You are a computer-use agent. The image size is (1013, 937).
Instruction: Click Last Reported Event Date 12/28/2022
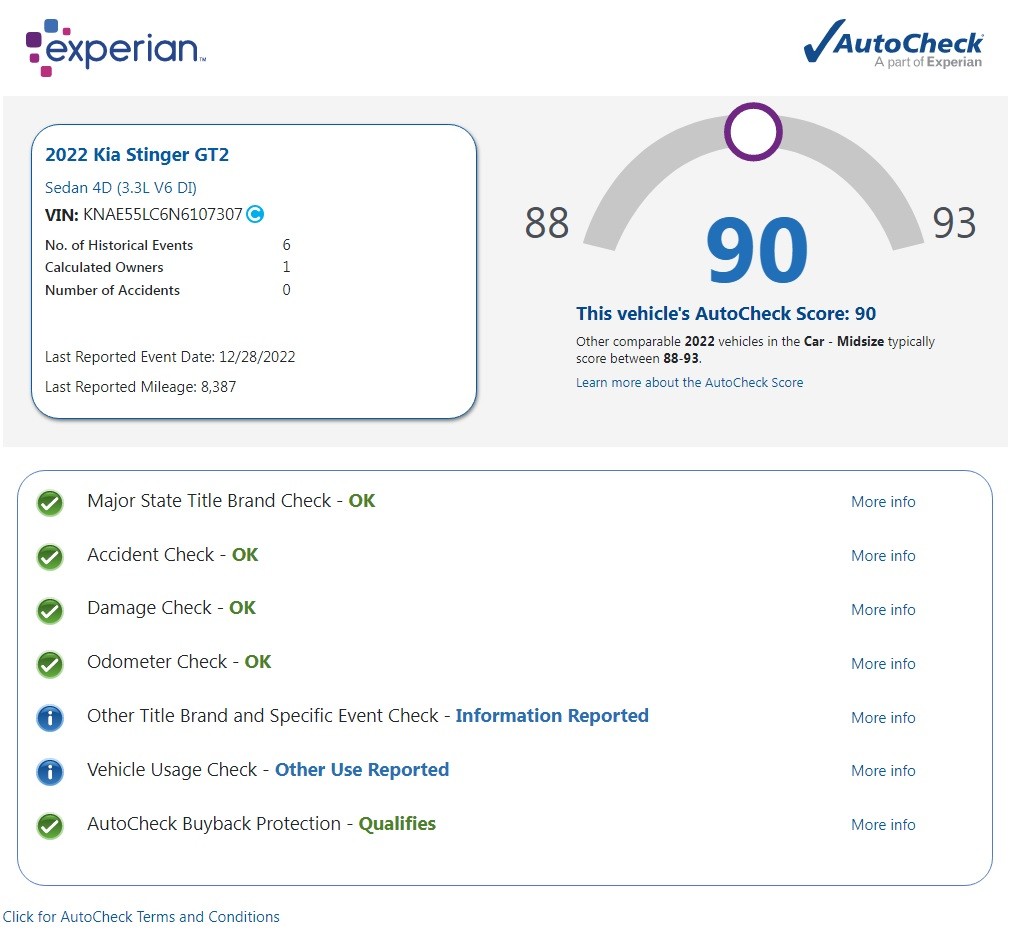coord(170,357)
